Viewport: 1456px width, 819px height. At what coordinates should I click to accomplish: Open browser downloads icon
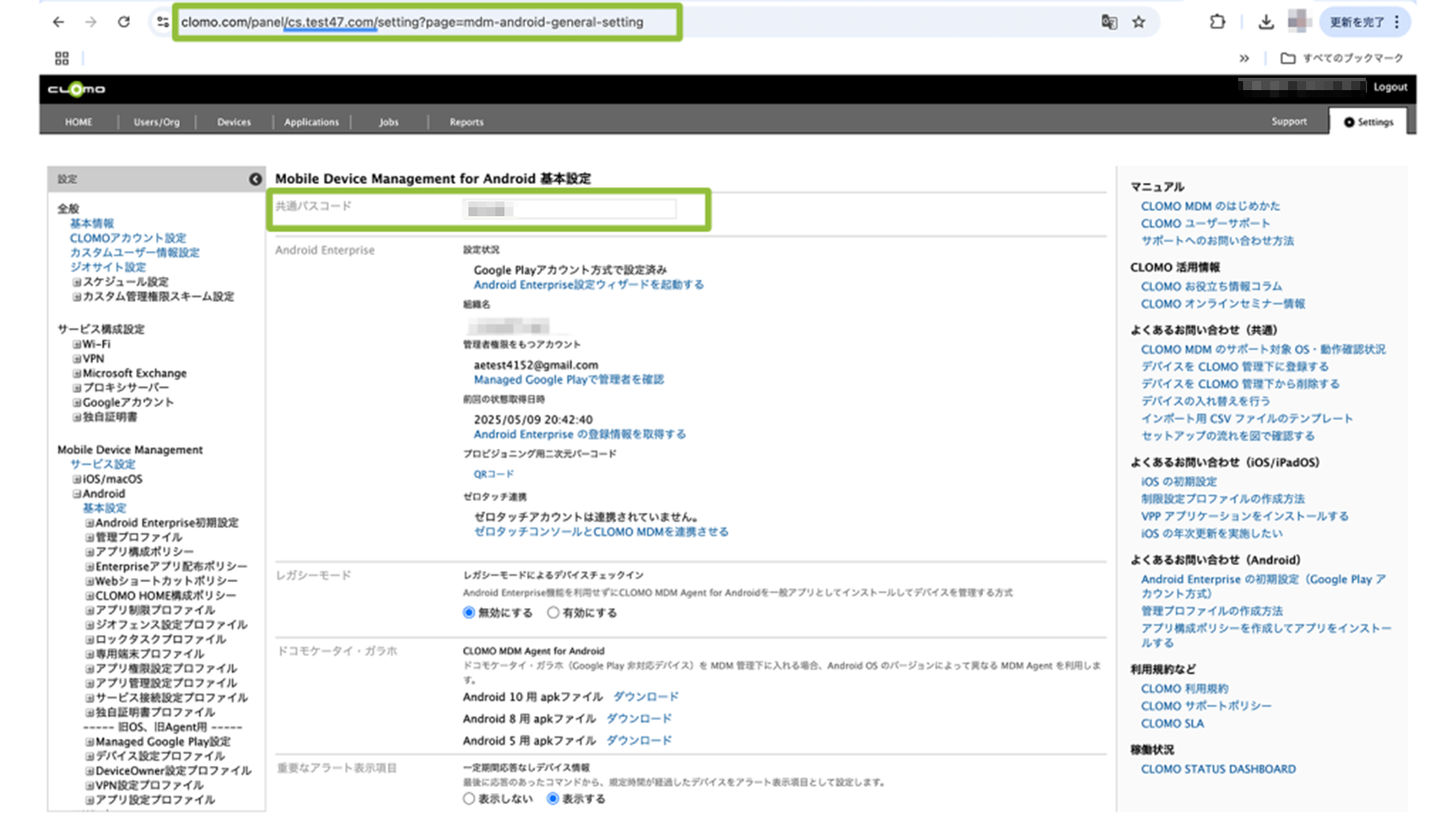tap(1265, 22)
